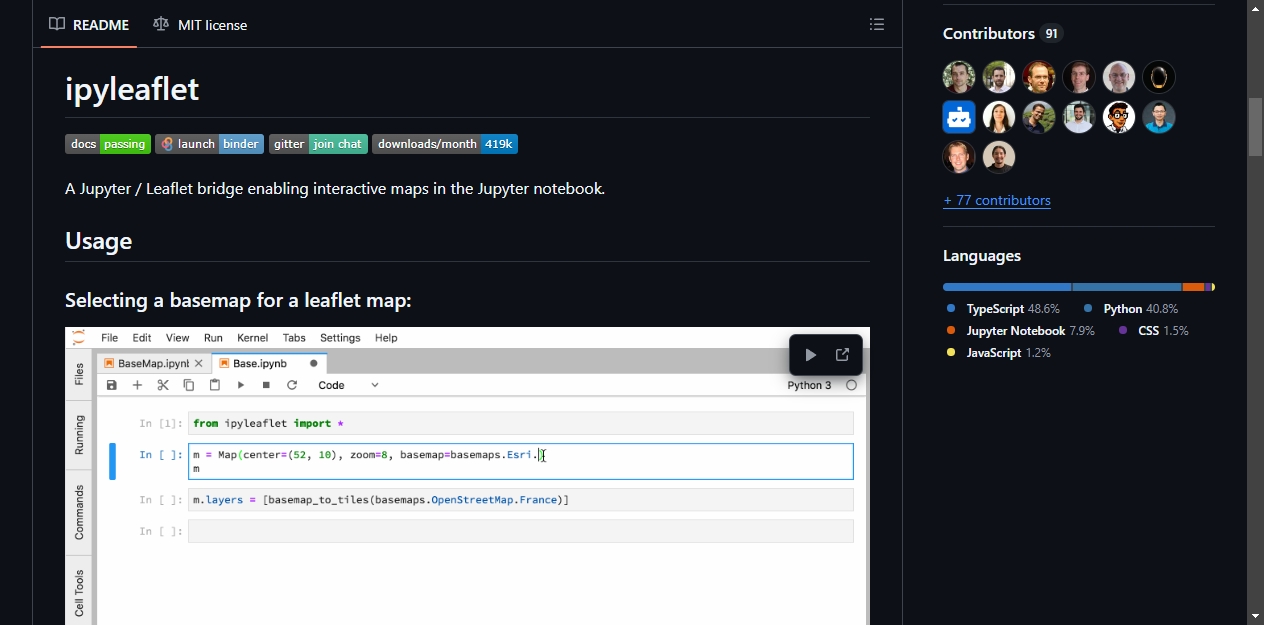Click the scales icon on MIT license tab
Screen dimensions: 1264x625
(161, 24)
